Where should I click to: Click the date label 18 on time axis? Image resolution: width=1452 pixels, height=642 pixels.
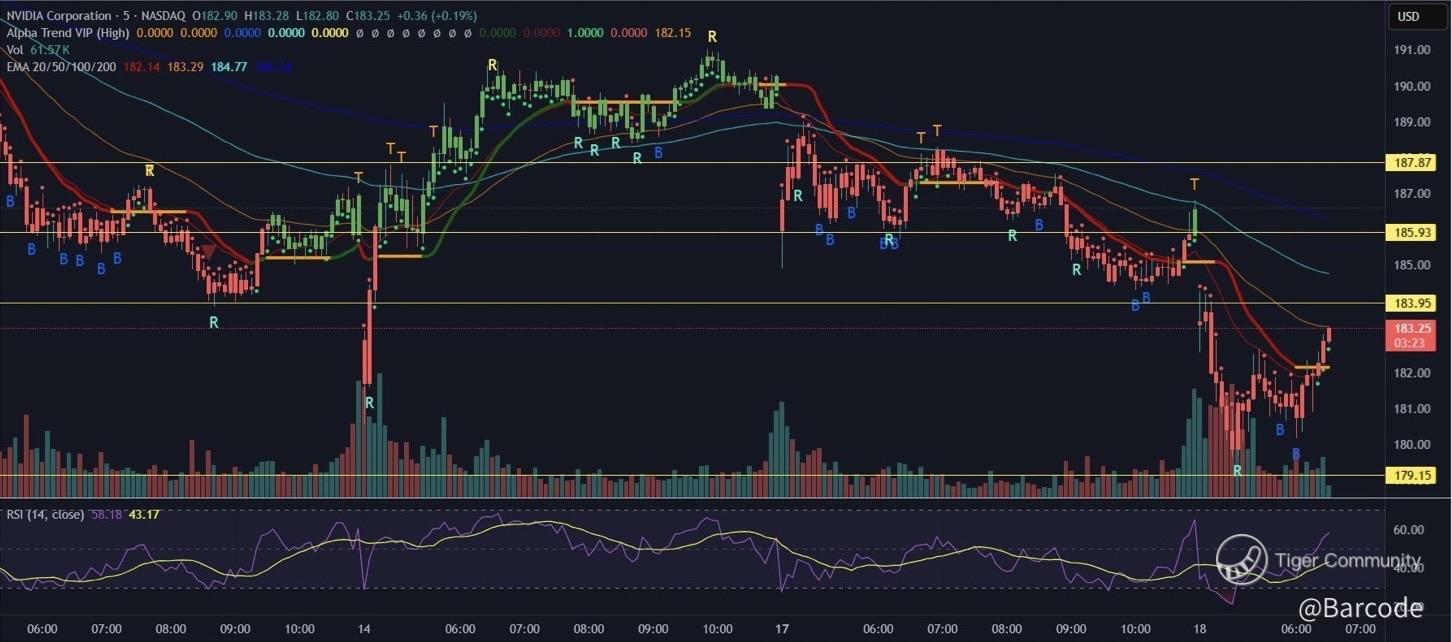[1200, 629]
